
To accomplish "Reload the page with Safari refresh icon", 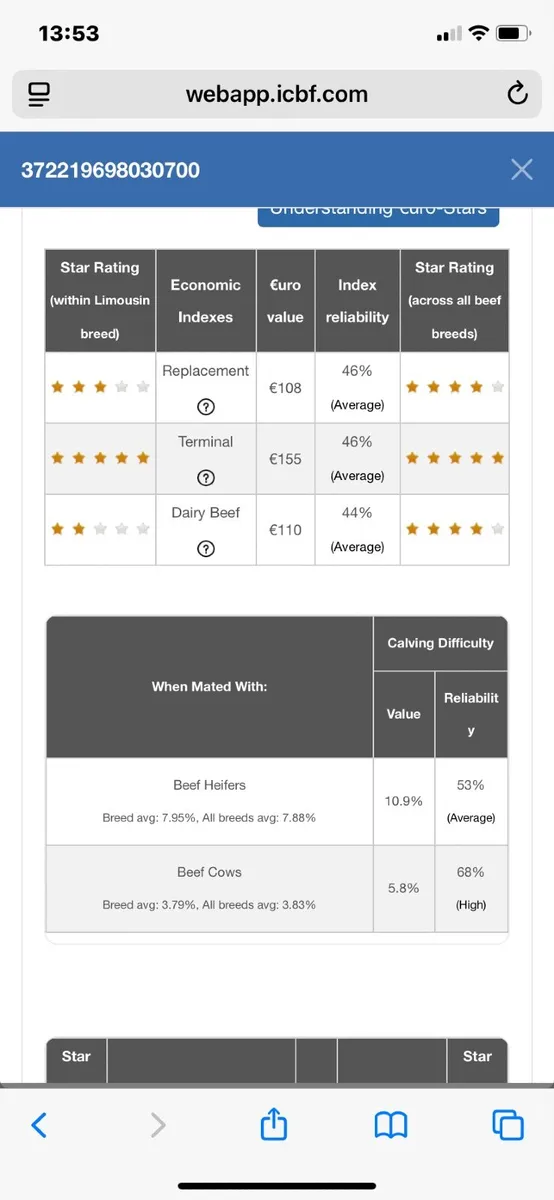I will 517,94.
